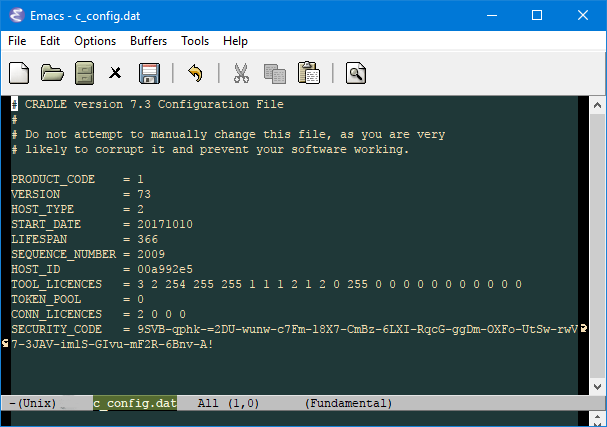Undo the last change with the arrow icon
Image resolution: width=607 pixels, height=427 pixels.
click(x=195, y=73)
